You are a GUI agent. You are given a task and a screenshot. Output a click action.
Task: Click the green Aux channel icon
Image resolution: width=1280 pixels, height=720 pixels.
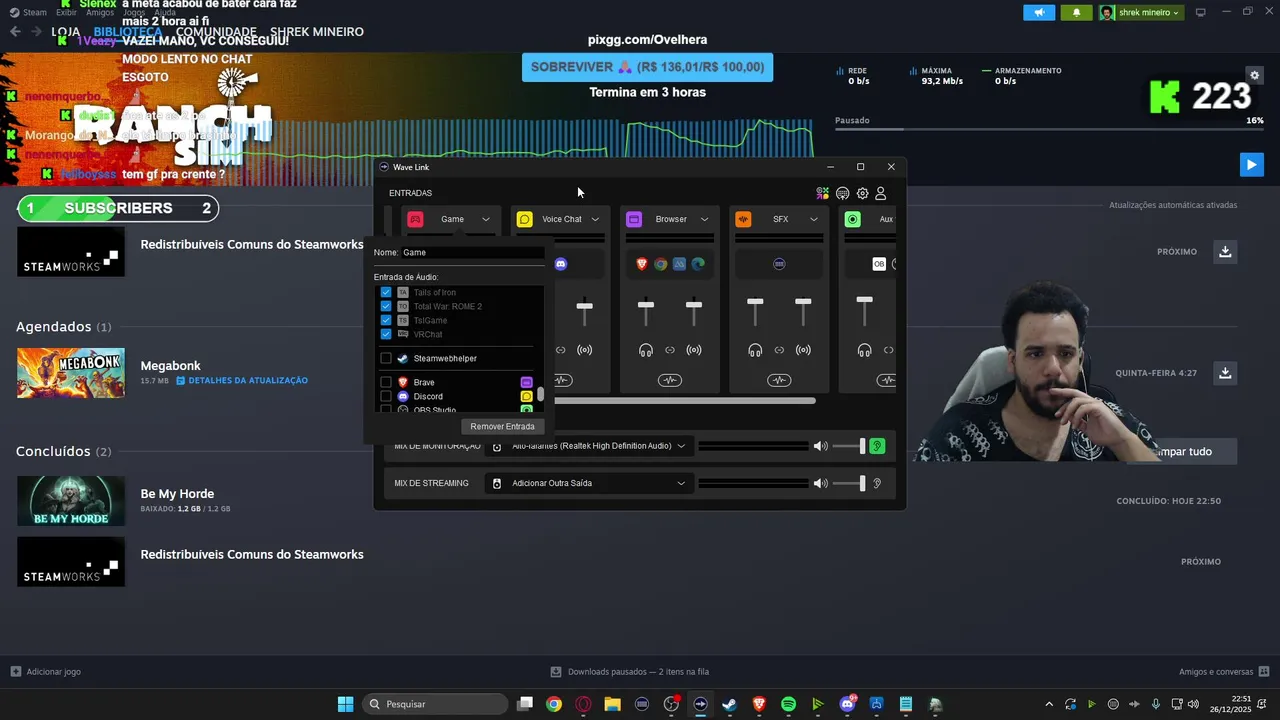click(x=852, y=219)
